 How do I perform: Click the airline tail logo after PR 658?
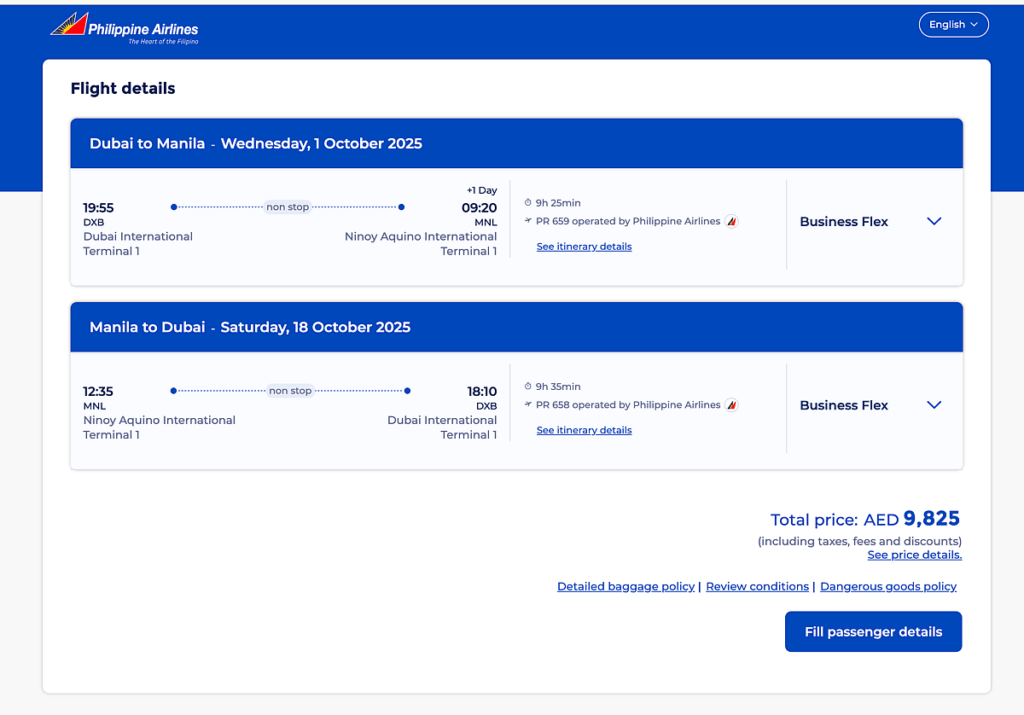pyautogui.click(x=731, y=405)
